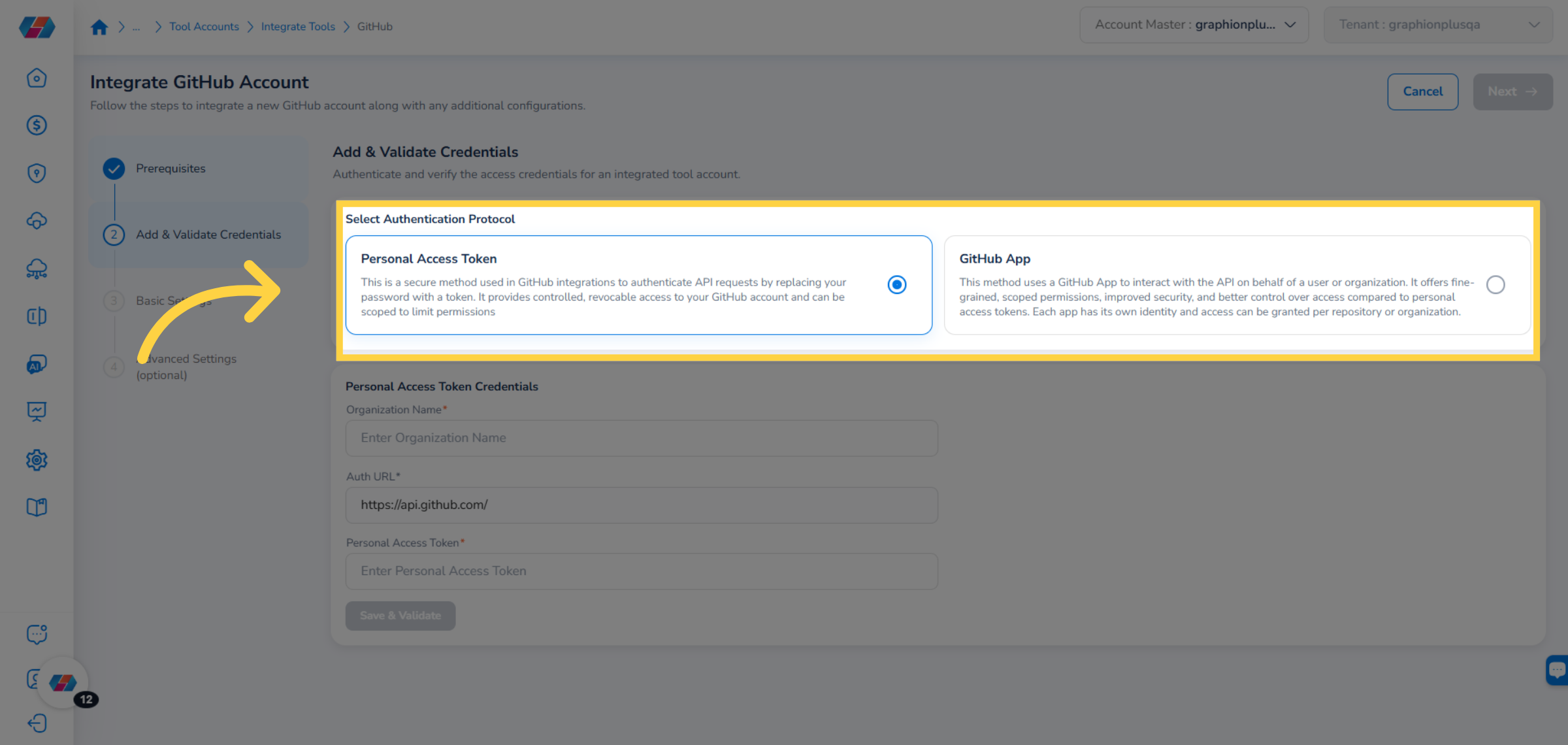Click the Organization Name input field
Viewport: 1568px width, 745px height.
click(642, 438)
